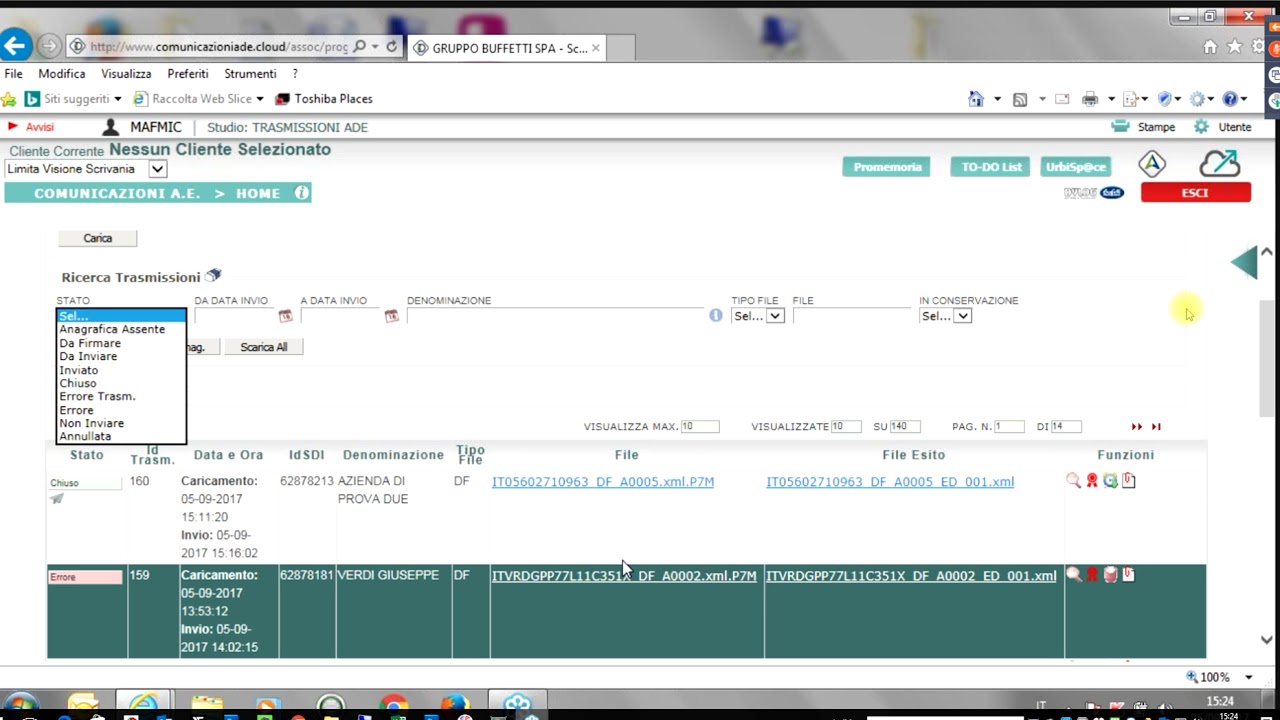Click the command bar Print icon
The height and width of the screenshot is (720, 1280).
point(1090,99)
